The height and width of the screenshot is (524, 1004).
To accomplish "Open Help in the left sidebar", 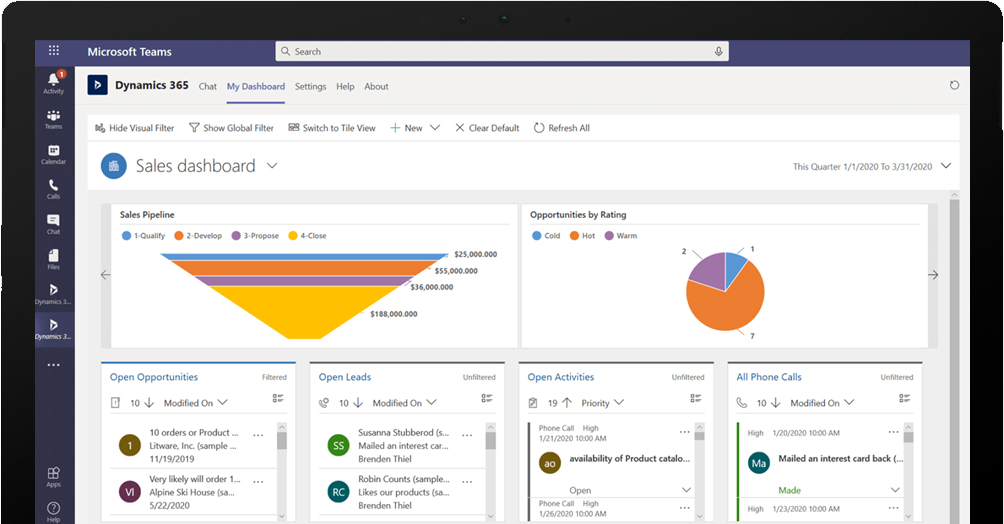I will [x=54, y=512].
